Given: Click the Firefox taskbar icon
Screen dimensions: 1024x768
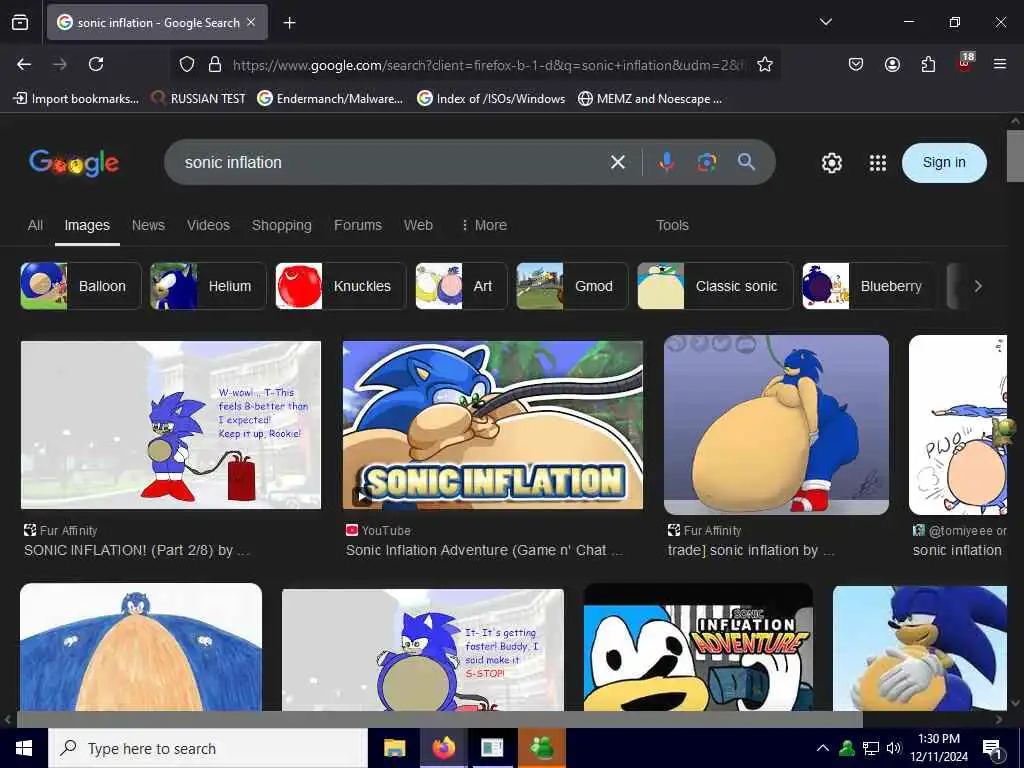Looking at the screenshot, I should coord(443,748).
